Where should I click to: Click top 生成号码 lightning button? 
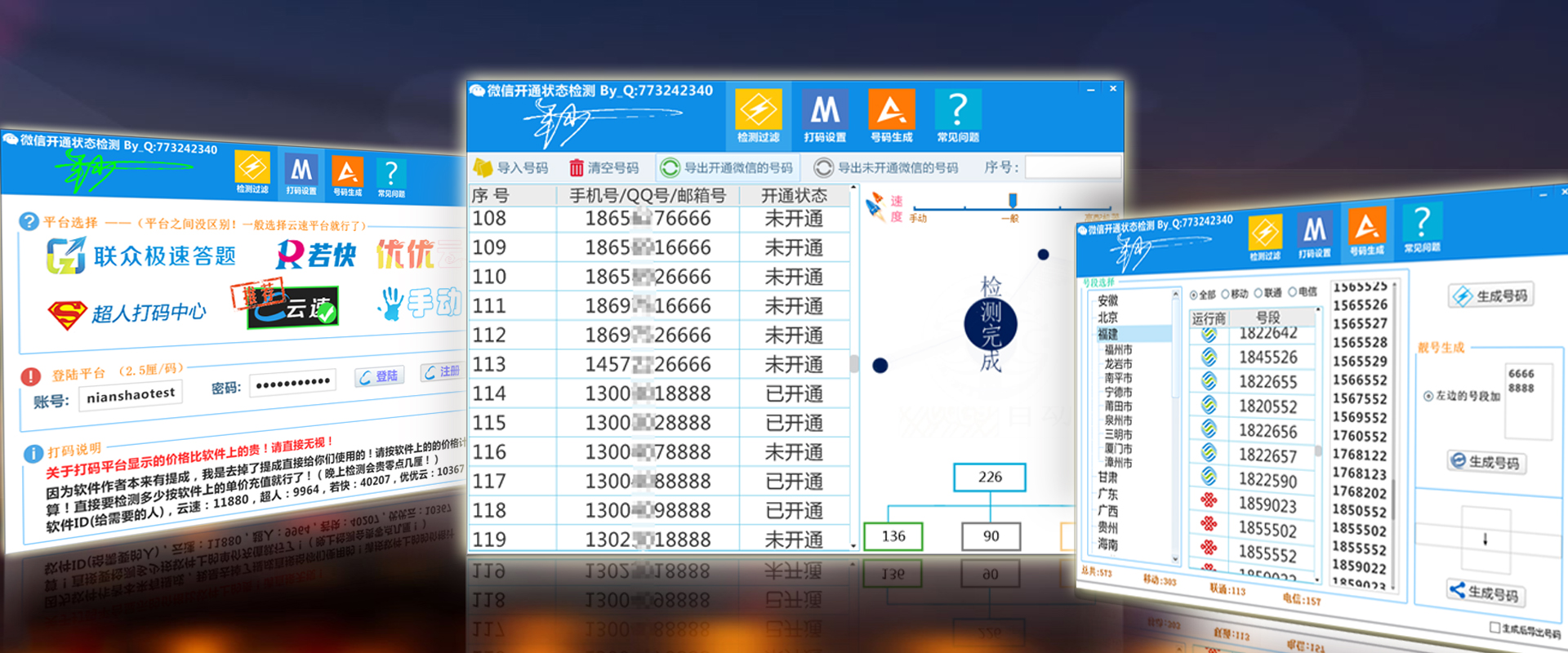pyautogui.click(x=1491, y=295)
